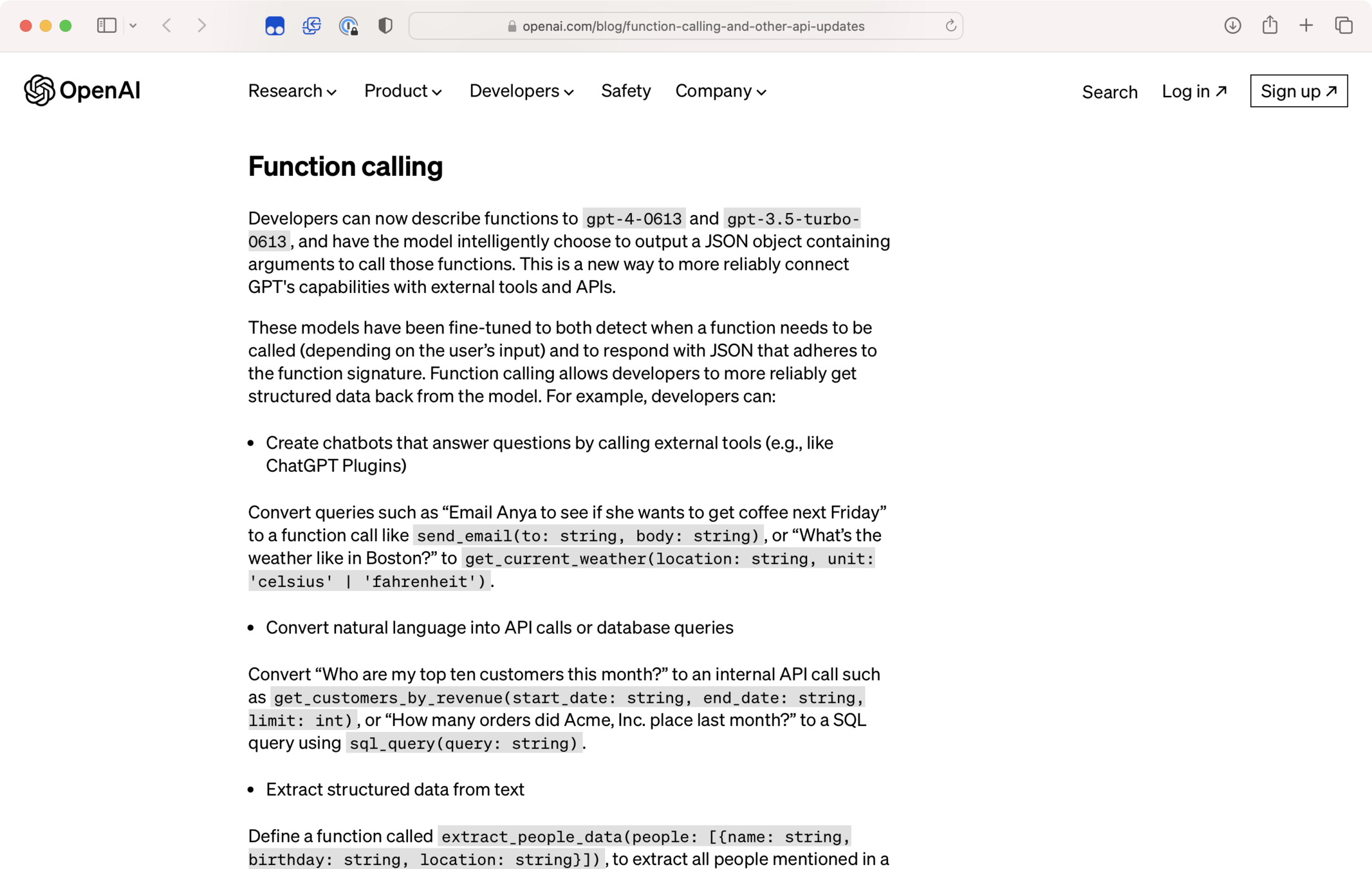
Task: Open the tab group dropdown arrow
Action: click(x=133, y=26)
